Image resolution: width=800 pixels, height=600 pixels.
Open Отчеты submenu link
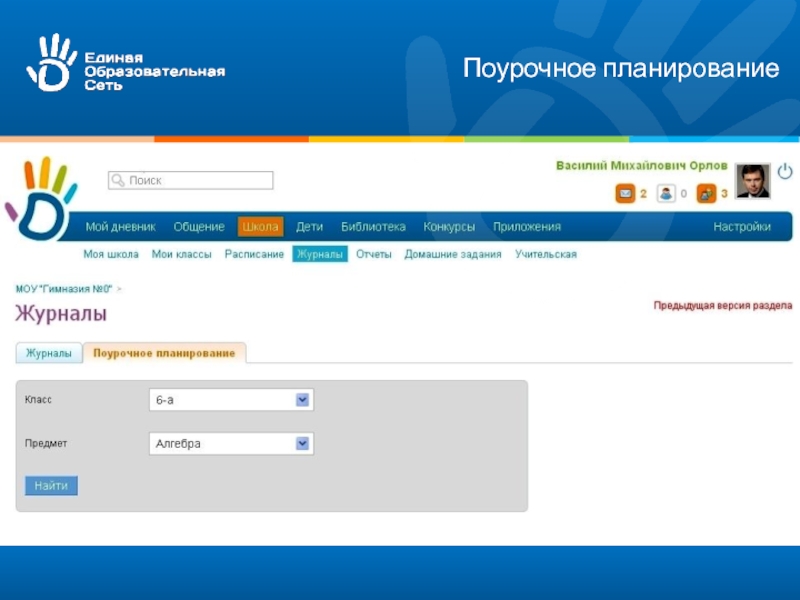(373, 254)
